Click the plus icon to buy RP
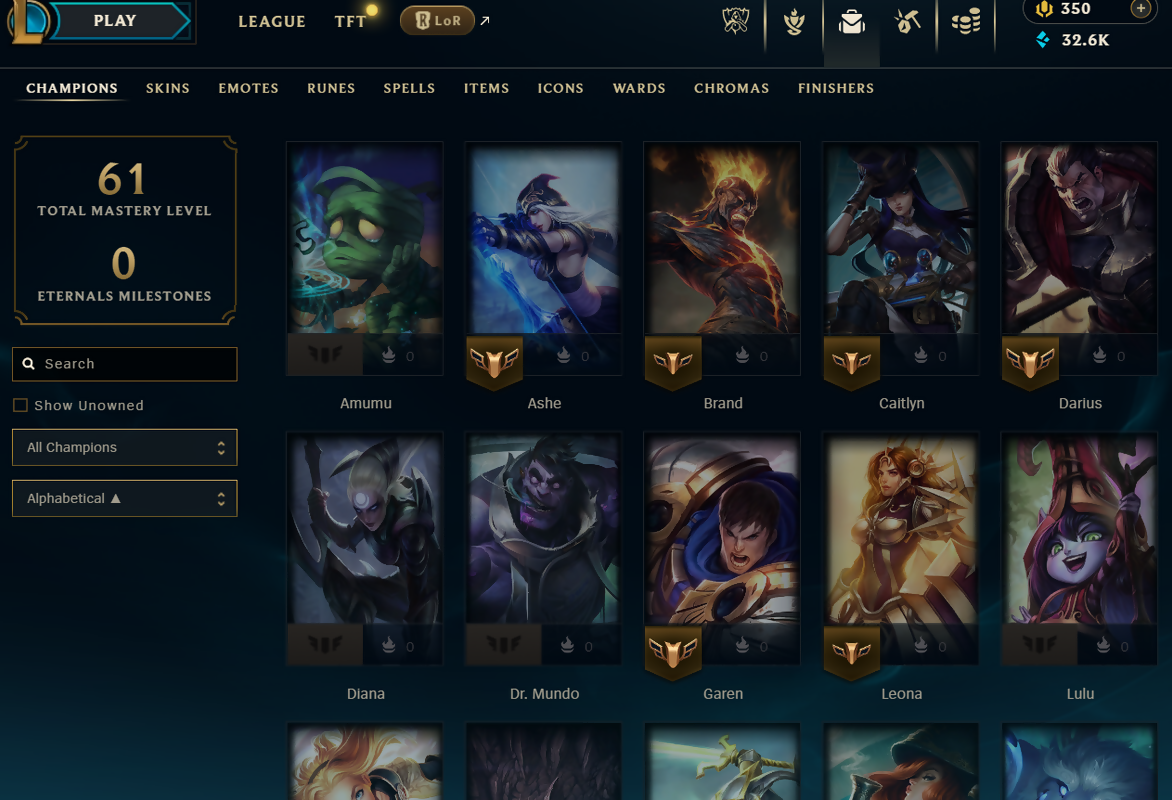Image resolution: width=1172 pixels, height=800 pixels. point(1141,9)
